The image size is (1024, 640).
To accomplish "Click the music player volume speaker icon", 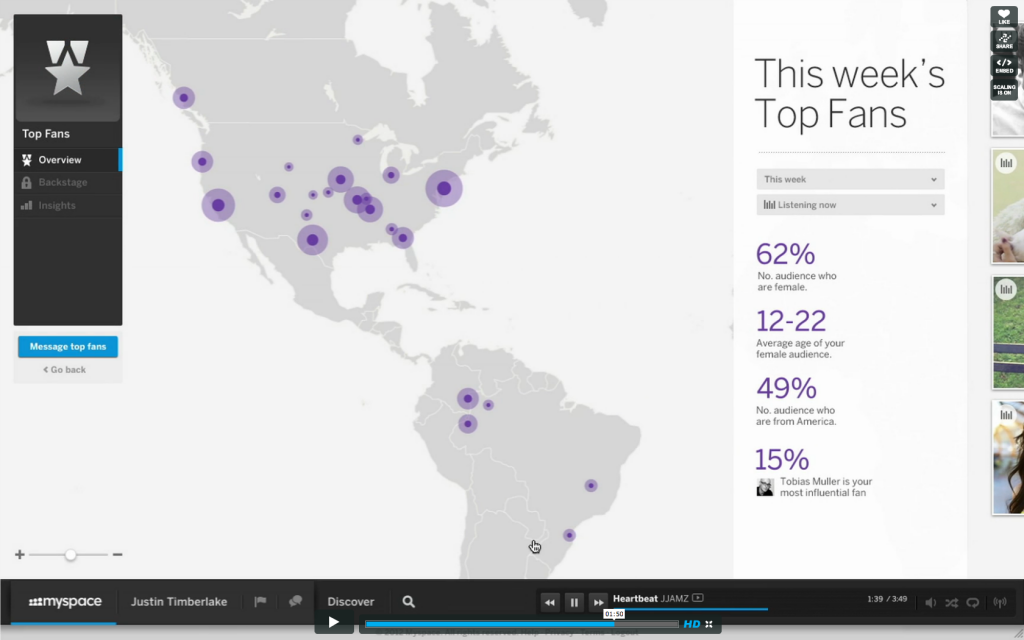I will click(931, 603).
